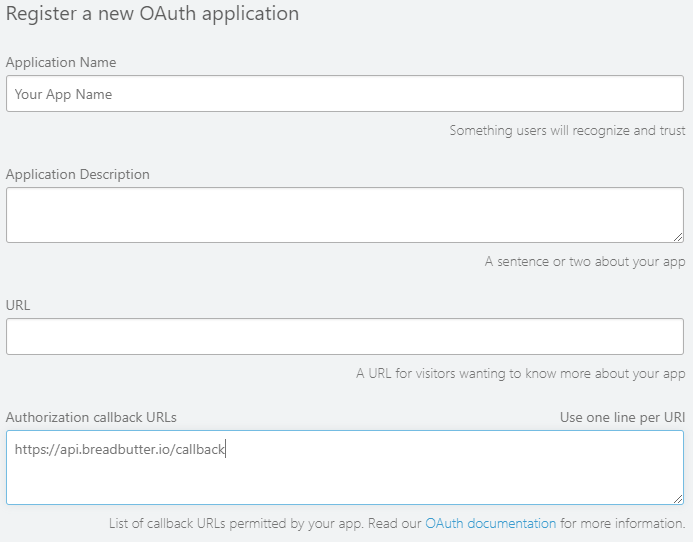This screenshot has width=693, height=542.
Task: Click the URL field label
Action: click(x=18, y=305)
